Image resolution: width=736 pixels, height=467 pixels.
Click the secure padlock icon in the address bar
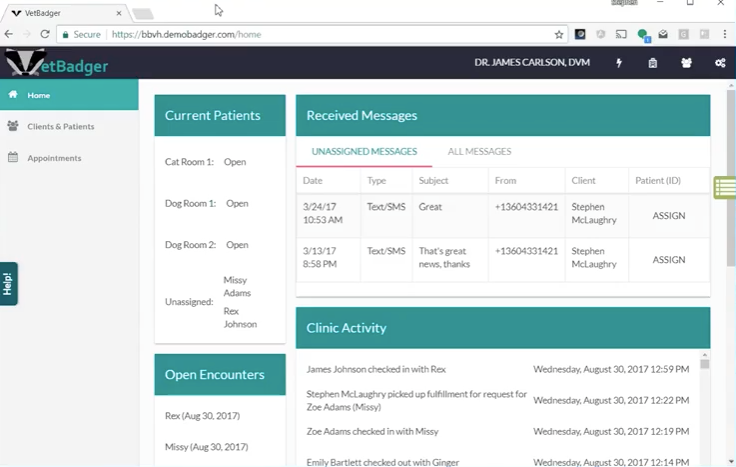(x=65, y=35)
